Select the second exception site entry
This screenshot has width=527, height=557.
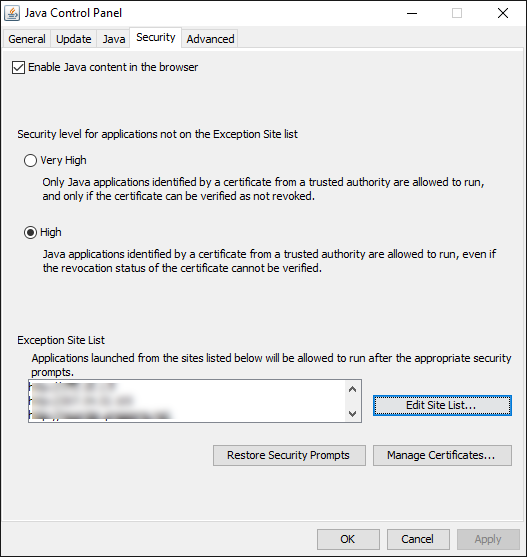coord(187,401)
